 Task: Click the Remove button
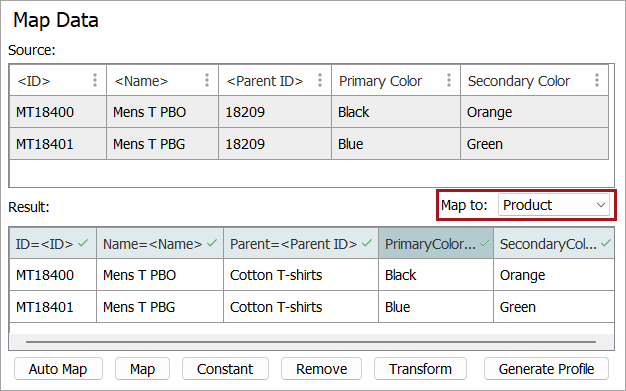(321, 369)
